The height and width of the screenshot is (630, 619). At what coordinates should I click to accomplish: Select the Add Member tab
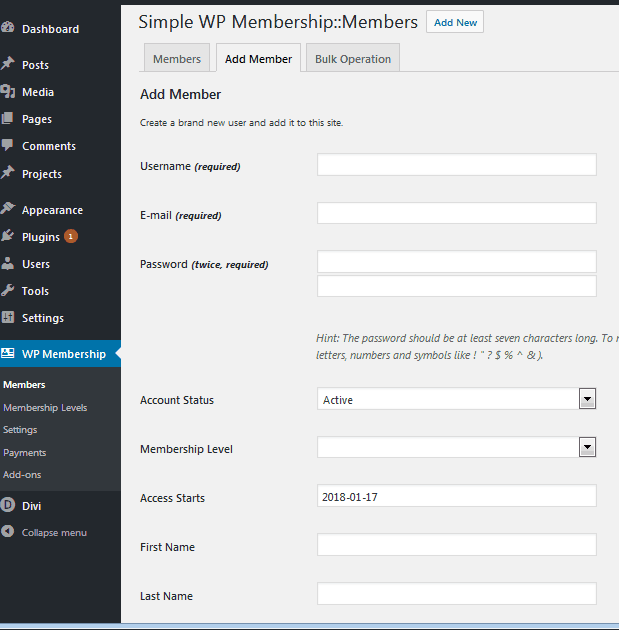point(258,59)
